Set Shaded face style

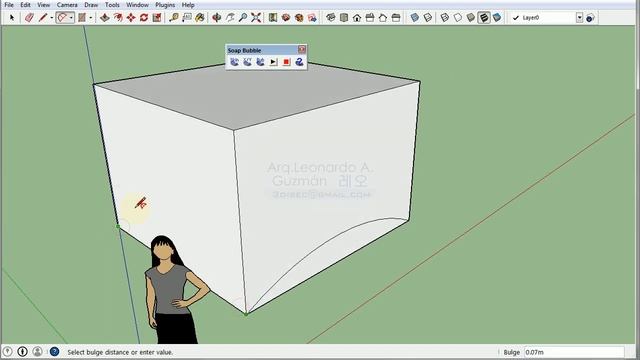[x=471, y=18]
